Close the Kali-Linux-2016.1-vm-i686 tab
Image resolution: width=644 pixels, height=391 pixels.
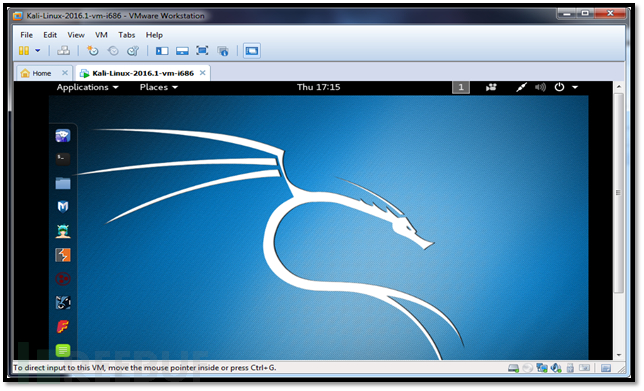point(202,73)
